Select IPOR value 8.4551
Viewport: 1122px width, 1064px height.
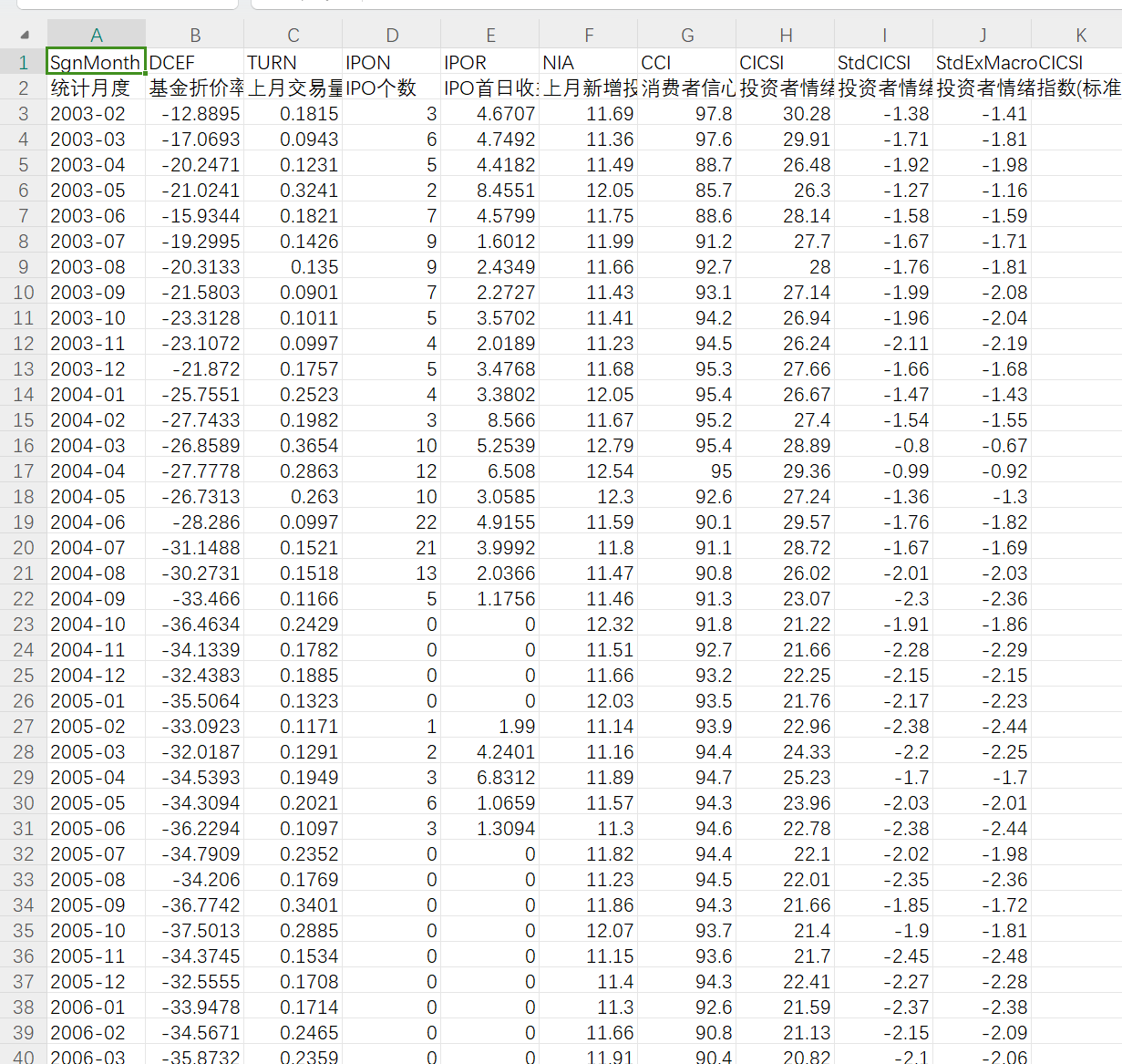[x=490, y=191]
